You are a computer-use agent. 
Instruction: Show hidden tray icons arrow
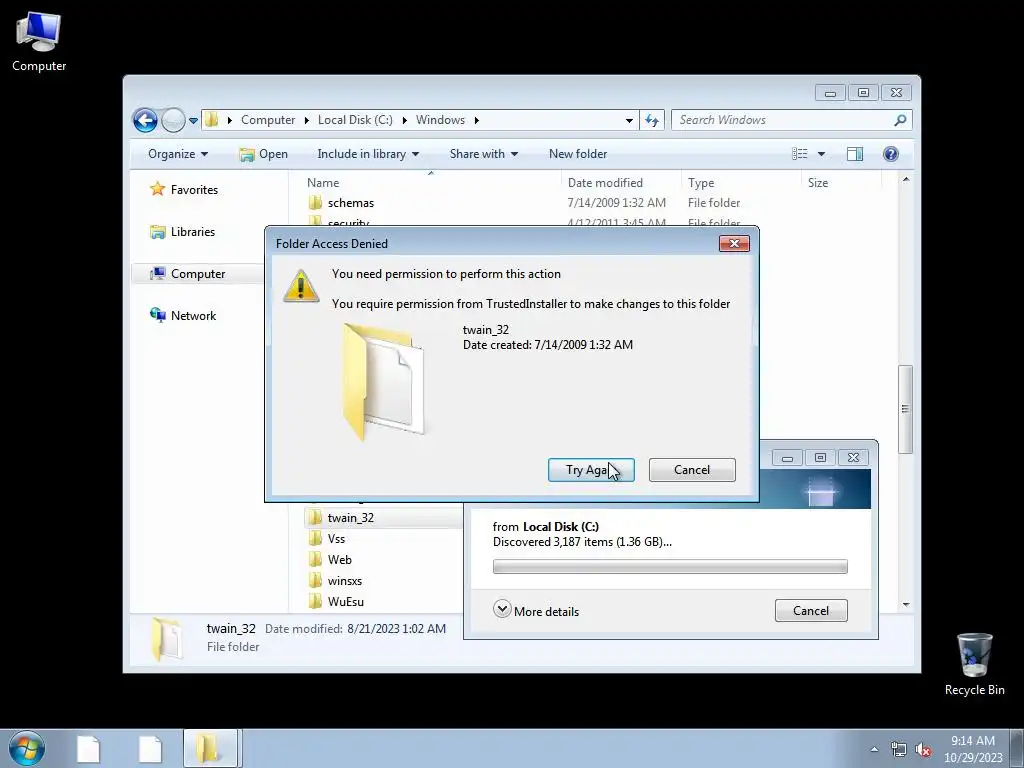[x=874, y=749]
